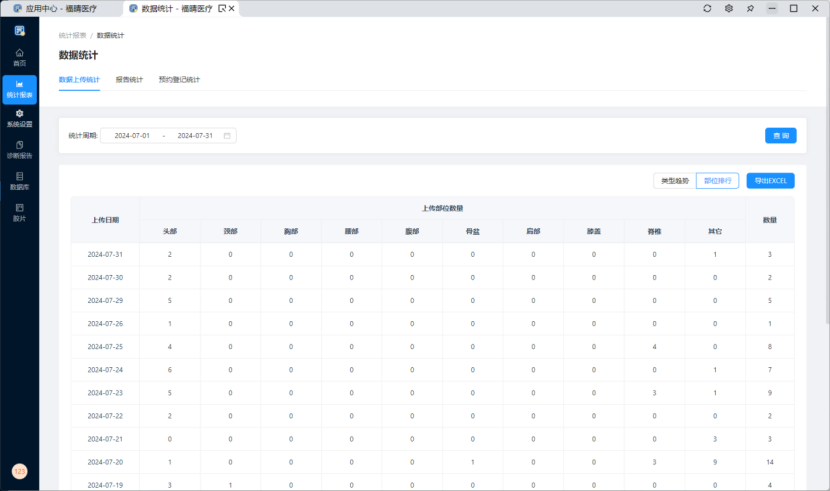Switch to the 预约登记统计 tab
The image size is (830, 491).
[x=179, y=79]
